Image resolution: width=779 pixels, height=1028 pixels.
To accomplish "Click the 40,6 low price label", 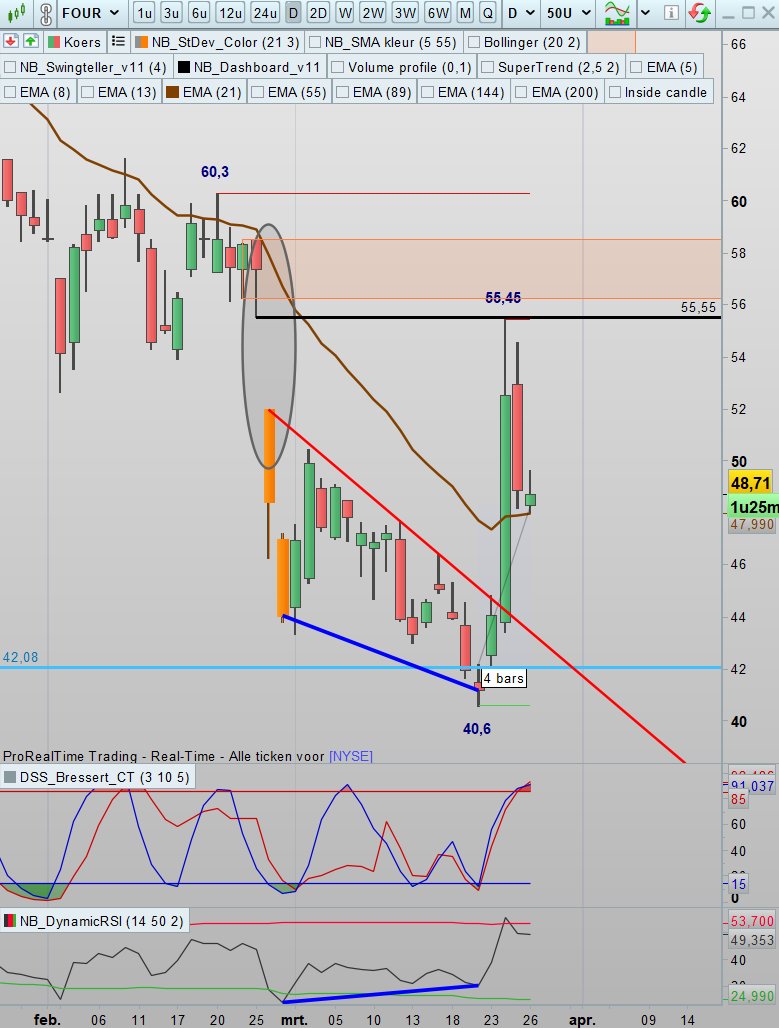I will tap(477, 729).
